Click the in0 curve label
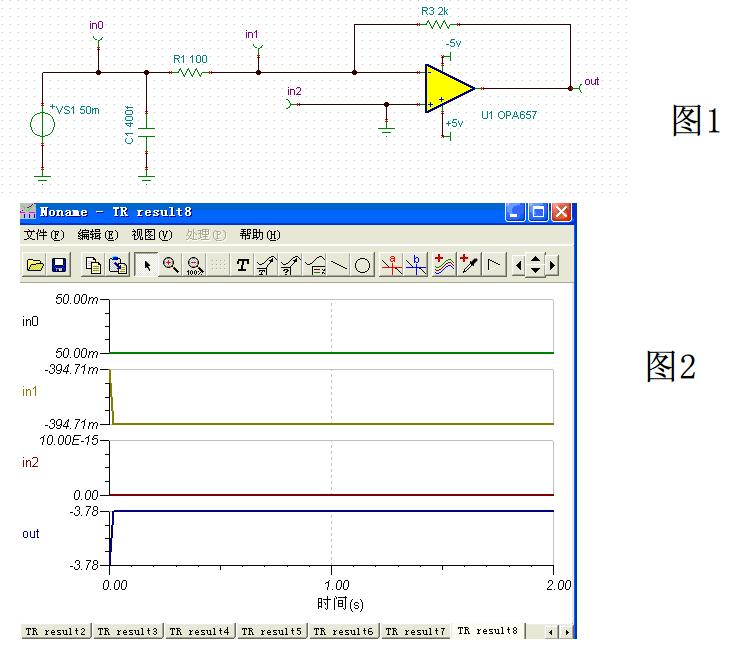 (30, 322)
